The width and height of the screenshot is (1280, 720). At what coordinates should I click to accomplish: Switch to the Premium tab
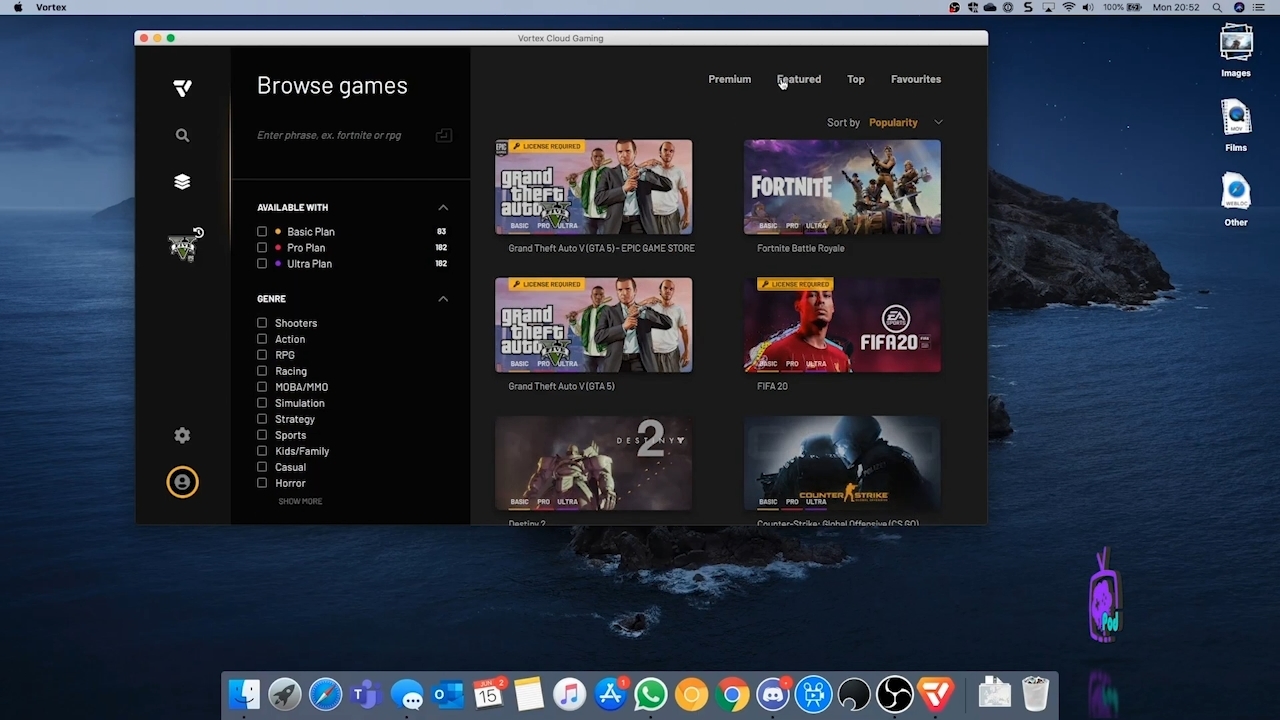point(729,79)
